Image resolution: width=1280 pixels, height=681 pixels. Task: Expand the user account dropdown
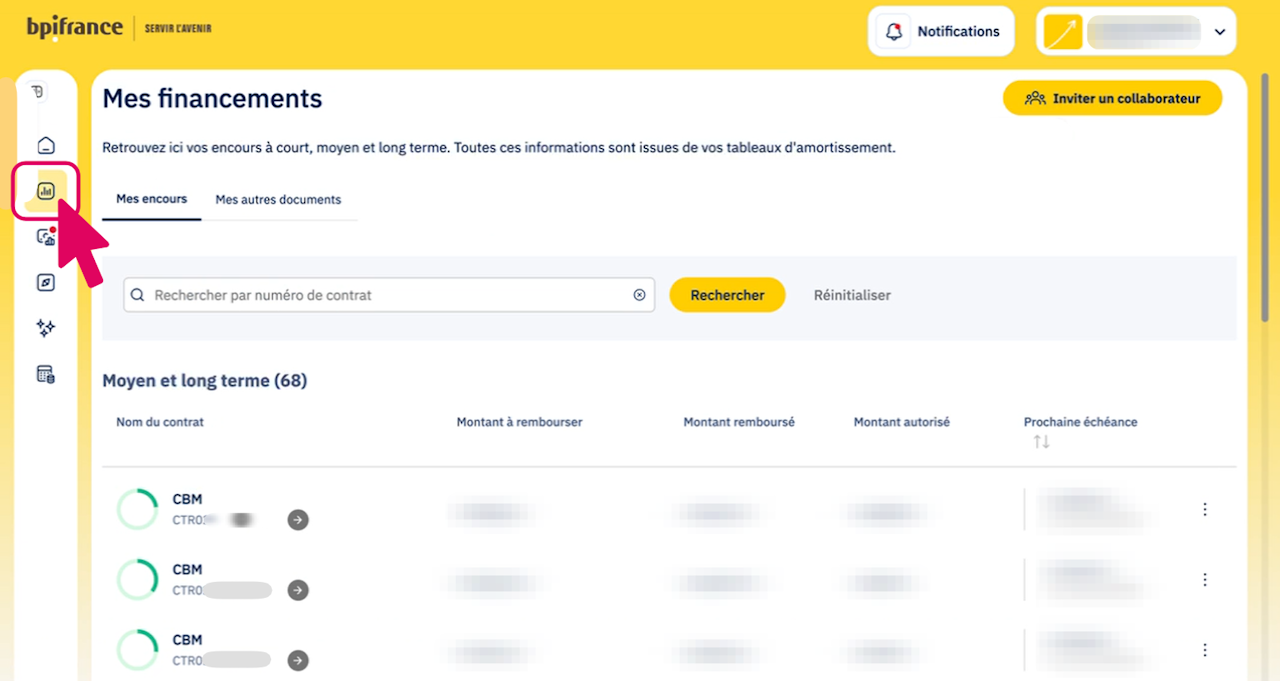pyautogui.click(x=1219, y=32)
